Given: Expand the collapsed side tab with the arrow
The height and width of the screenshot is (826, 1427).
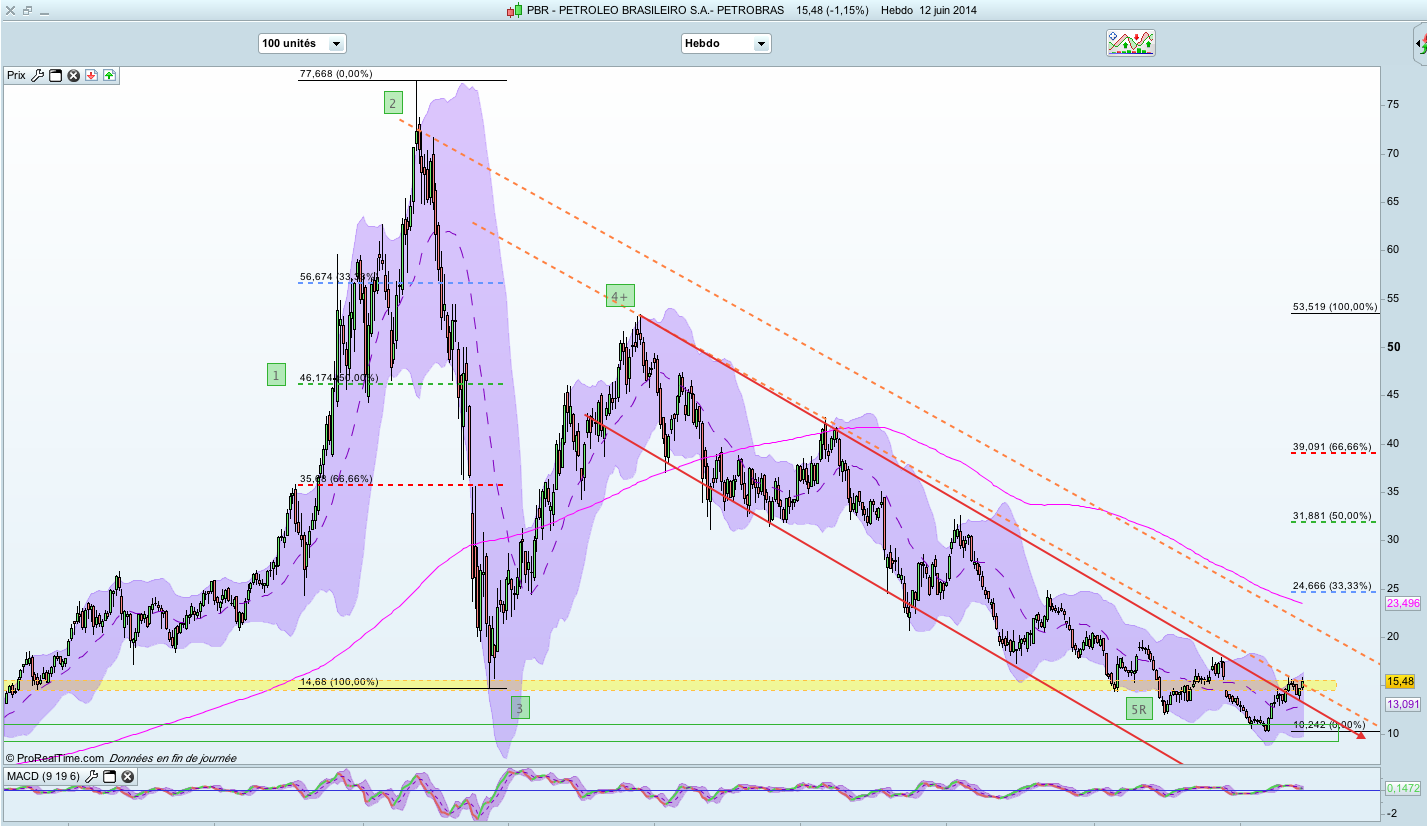Looking at the screenshot, I should coord(1419,43).
